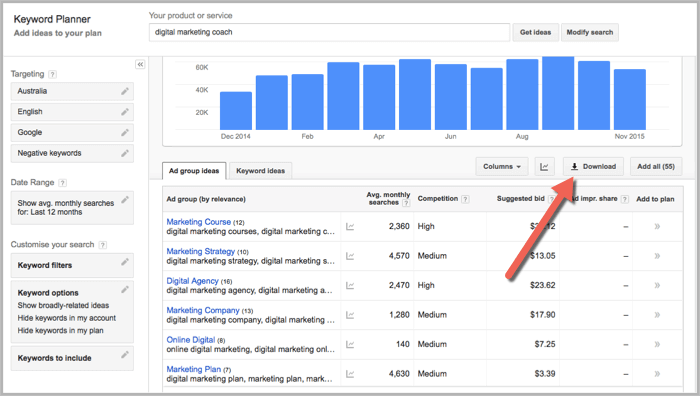Edit the Google network pencil icon
700x396 pixels.
[x=125, y=133]
